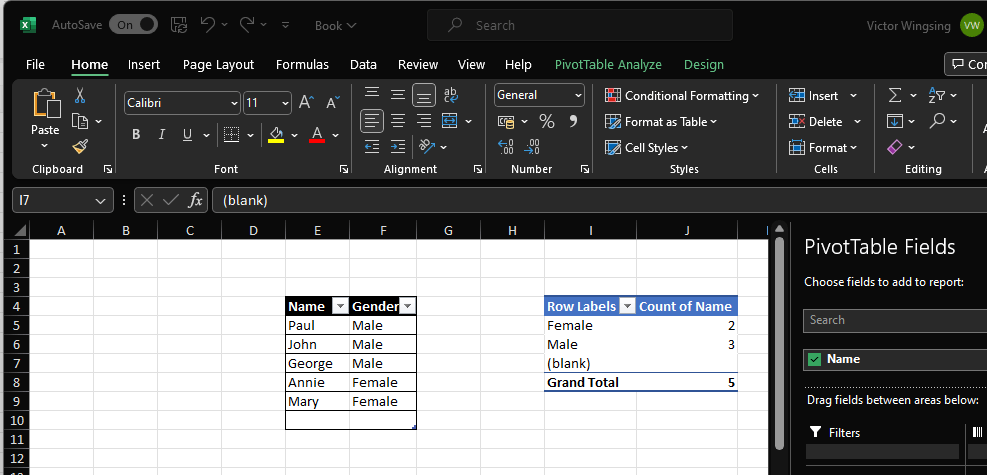
Task: Click the Increase Font Size icon
Action: coord(307,103)
